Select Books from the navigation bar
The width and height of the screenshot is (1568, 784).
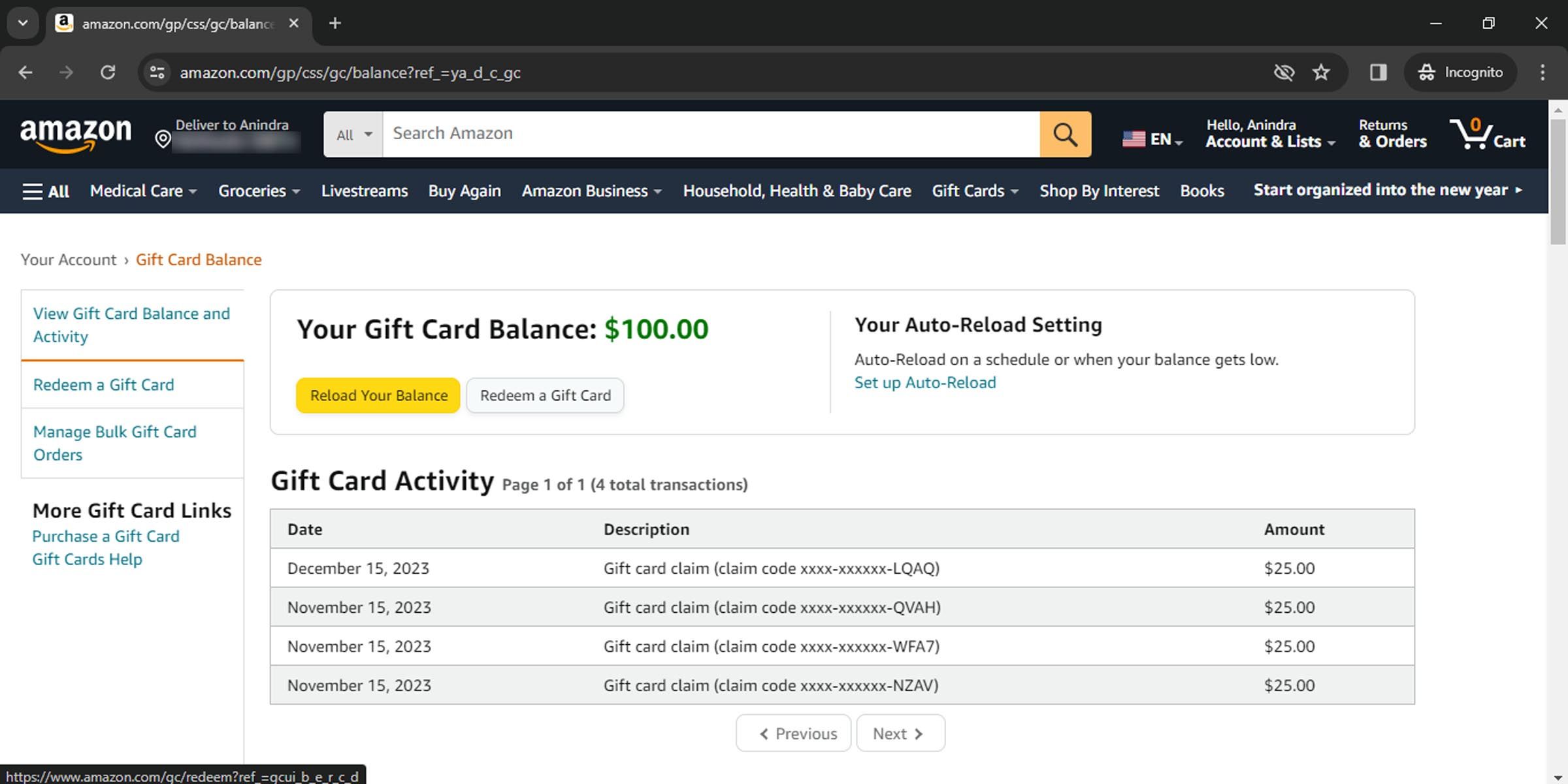click(1201, 191)
